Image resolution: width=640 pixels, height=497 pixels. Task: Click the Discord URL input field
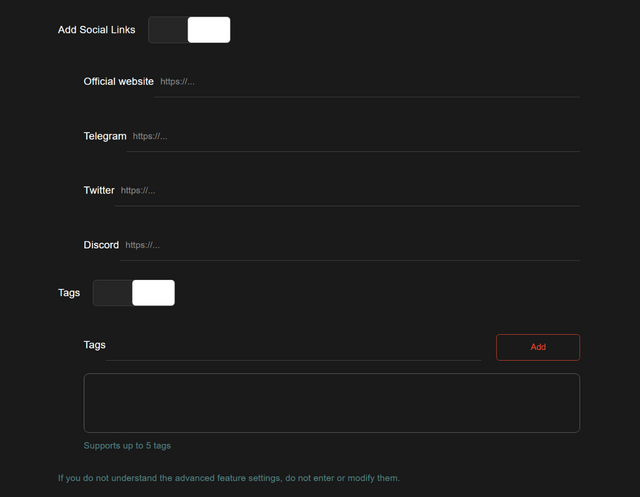(349, 246)
